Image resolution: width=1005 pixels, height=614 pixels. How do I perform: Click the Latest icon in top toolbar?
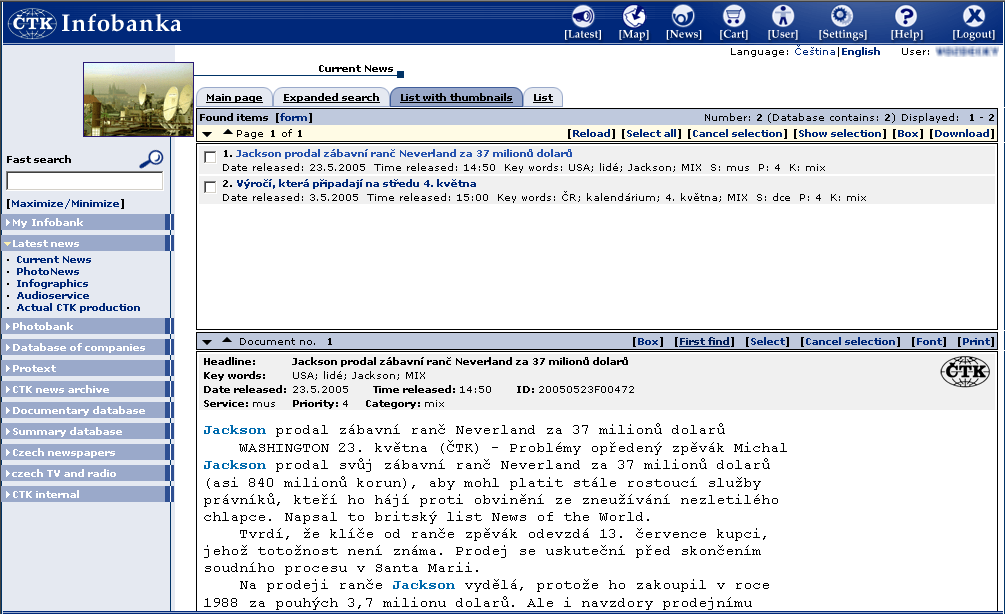click(582, 16)
